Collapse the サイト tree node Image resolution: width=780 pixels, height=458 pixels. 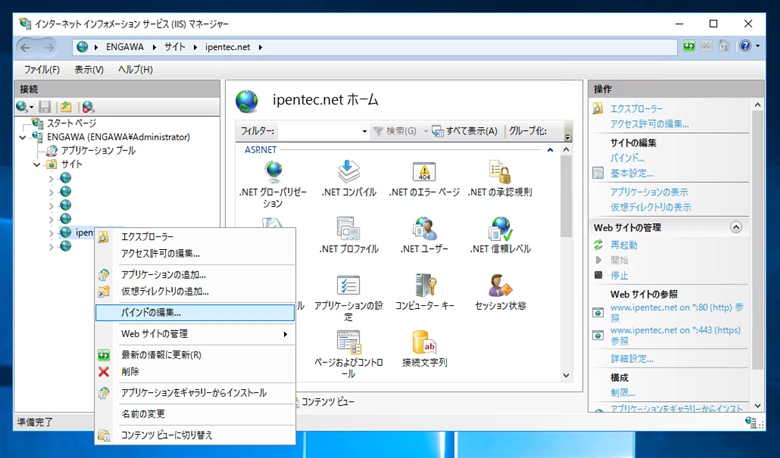(x=37, y=165)
